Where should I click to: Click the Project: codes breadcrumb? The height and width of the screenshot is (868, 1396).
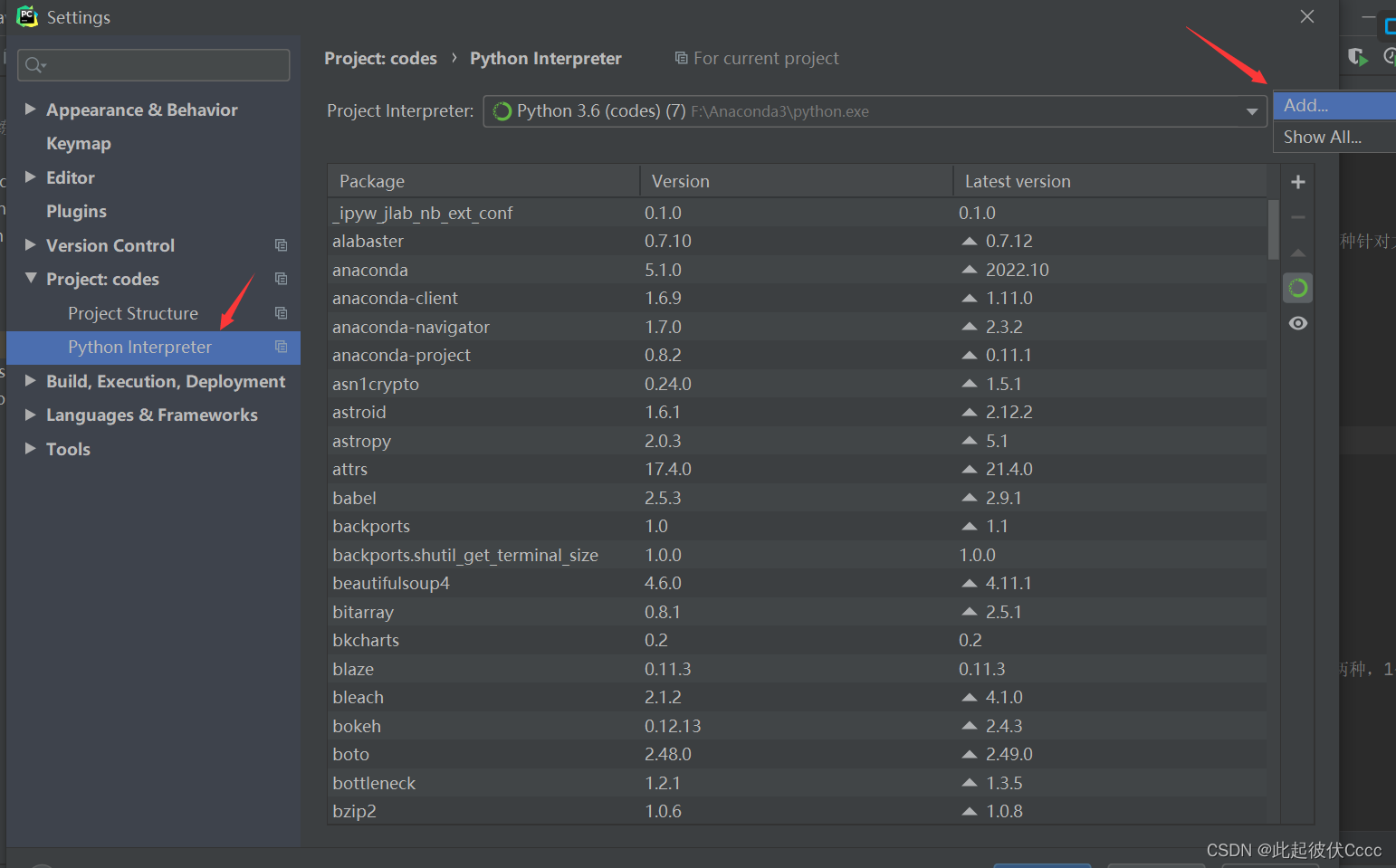[x=380, y=58]
